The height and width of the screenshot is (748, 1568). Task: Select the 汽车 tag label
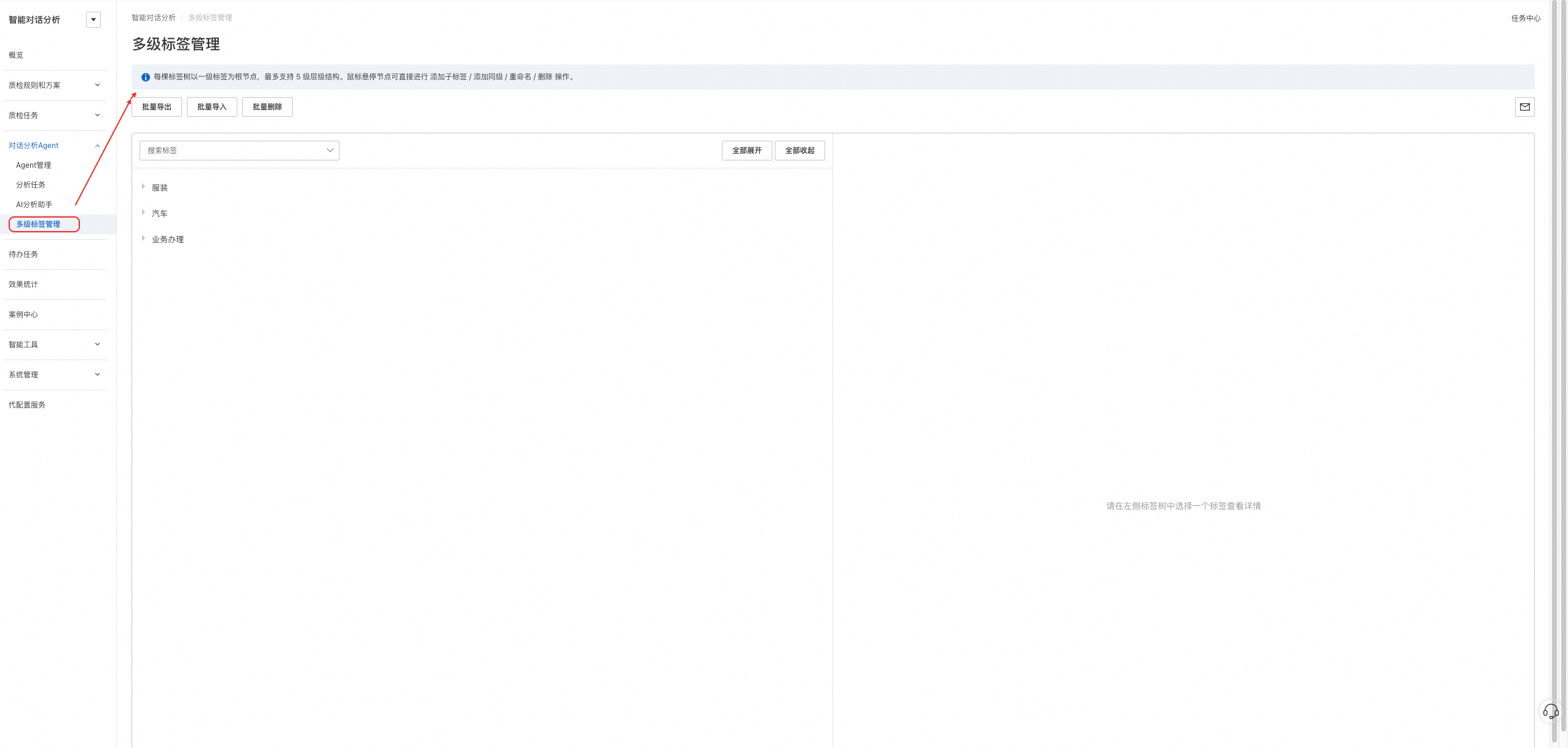click(160, 214)
